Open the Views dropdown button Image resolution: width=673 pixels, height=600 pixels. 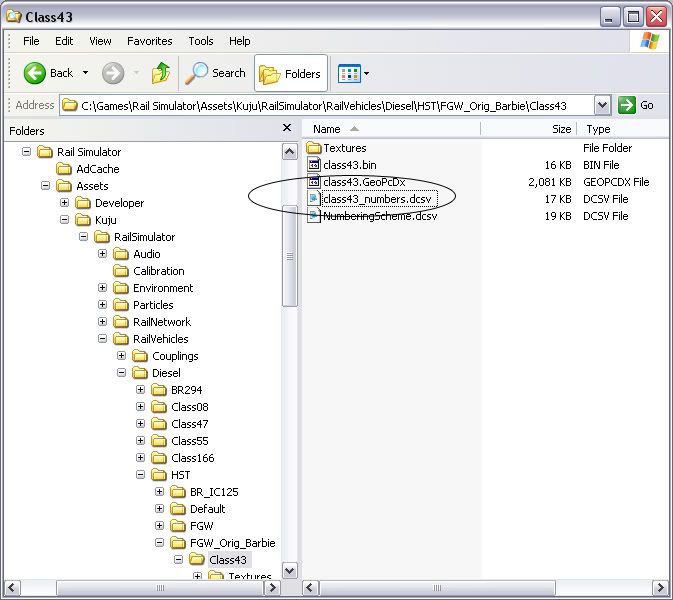354,73
